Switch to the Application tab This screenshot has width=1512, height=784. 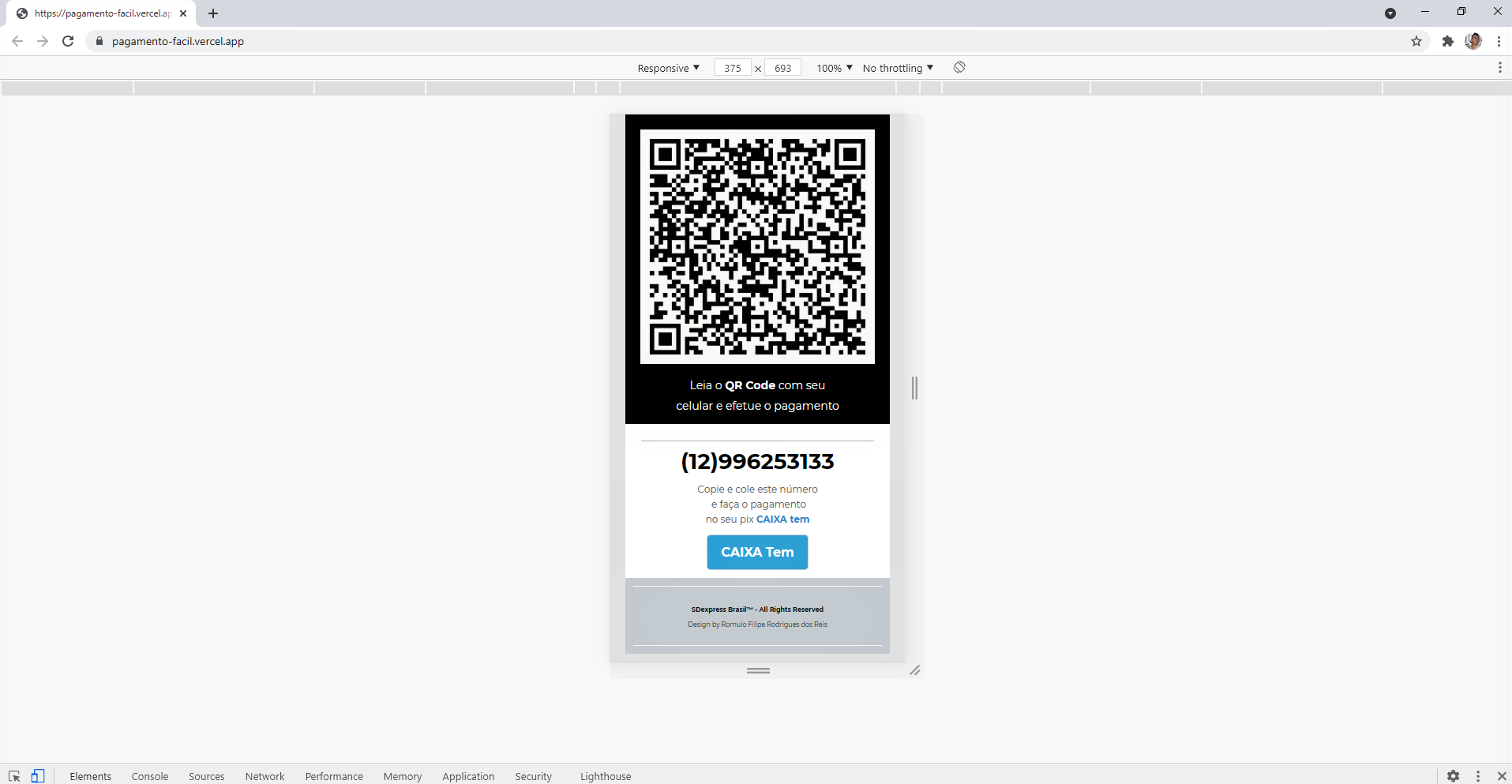coord(468,776)
